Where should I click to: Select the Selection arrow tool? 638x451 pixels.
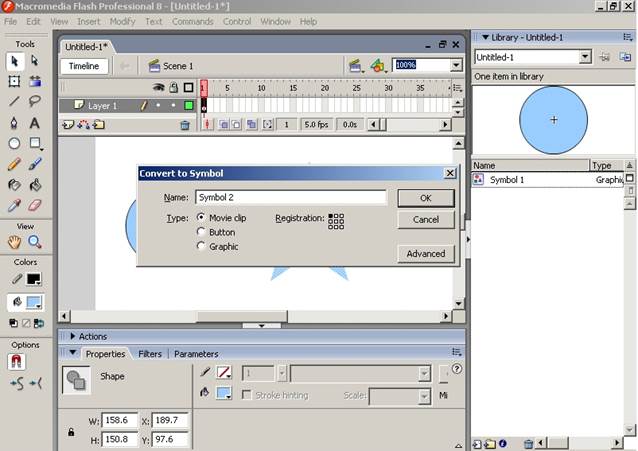[15, 61]
